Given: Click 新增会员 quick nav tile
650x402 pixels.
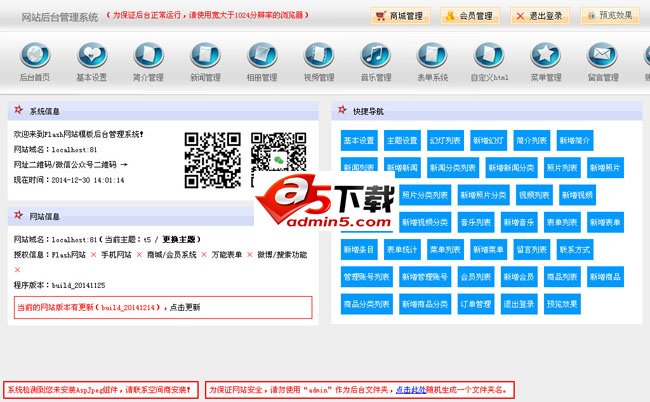Looking at the screenshot, I should click(x=519, y=277).
